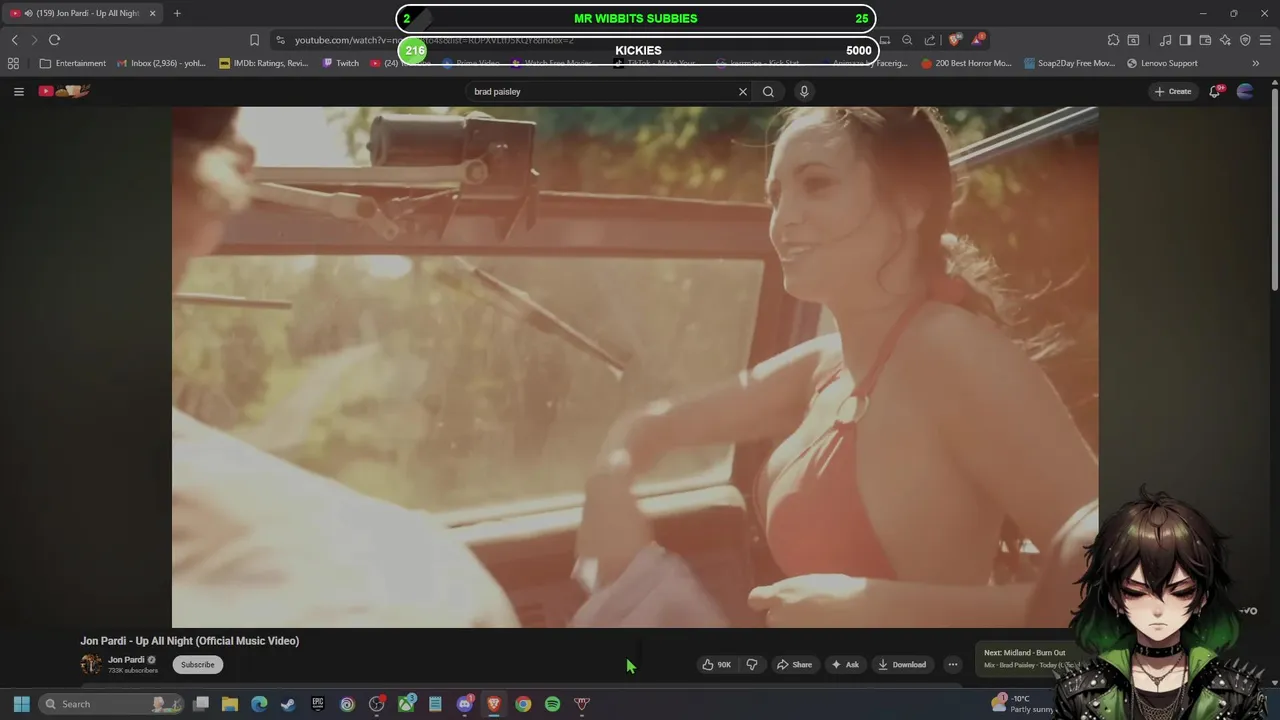Click the address bar URL youtube.com/watch
Viewport: 1280px width, 720px height.
tap(434, 40)
